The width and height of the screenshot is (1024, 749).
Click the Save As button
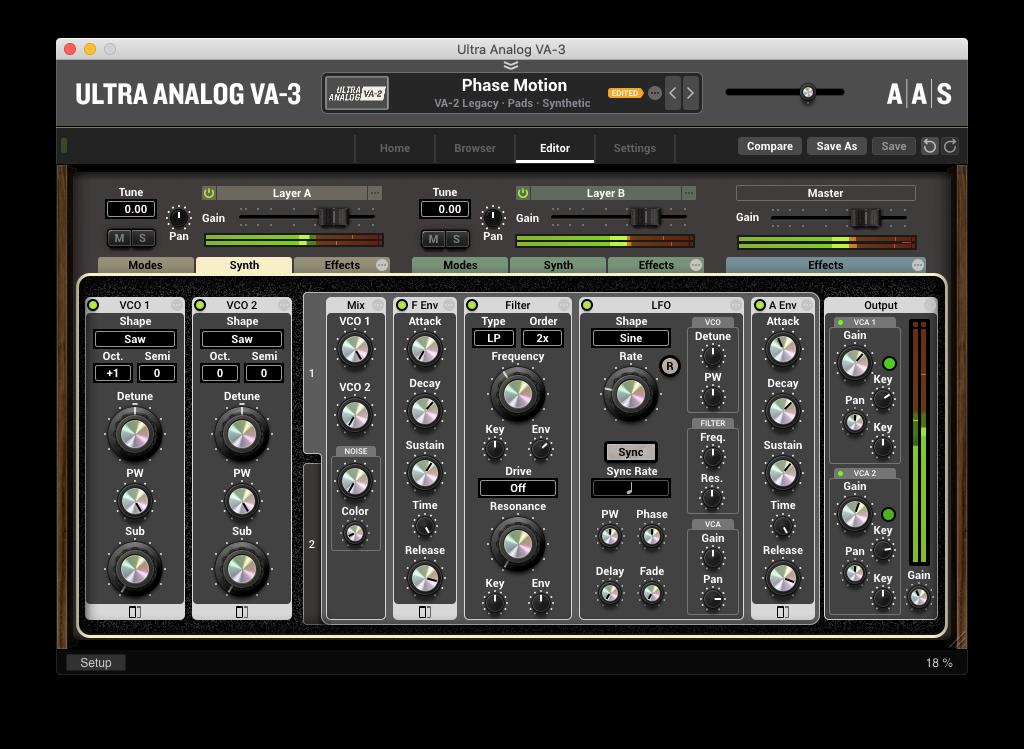(837, 146)
